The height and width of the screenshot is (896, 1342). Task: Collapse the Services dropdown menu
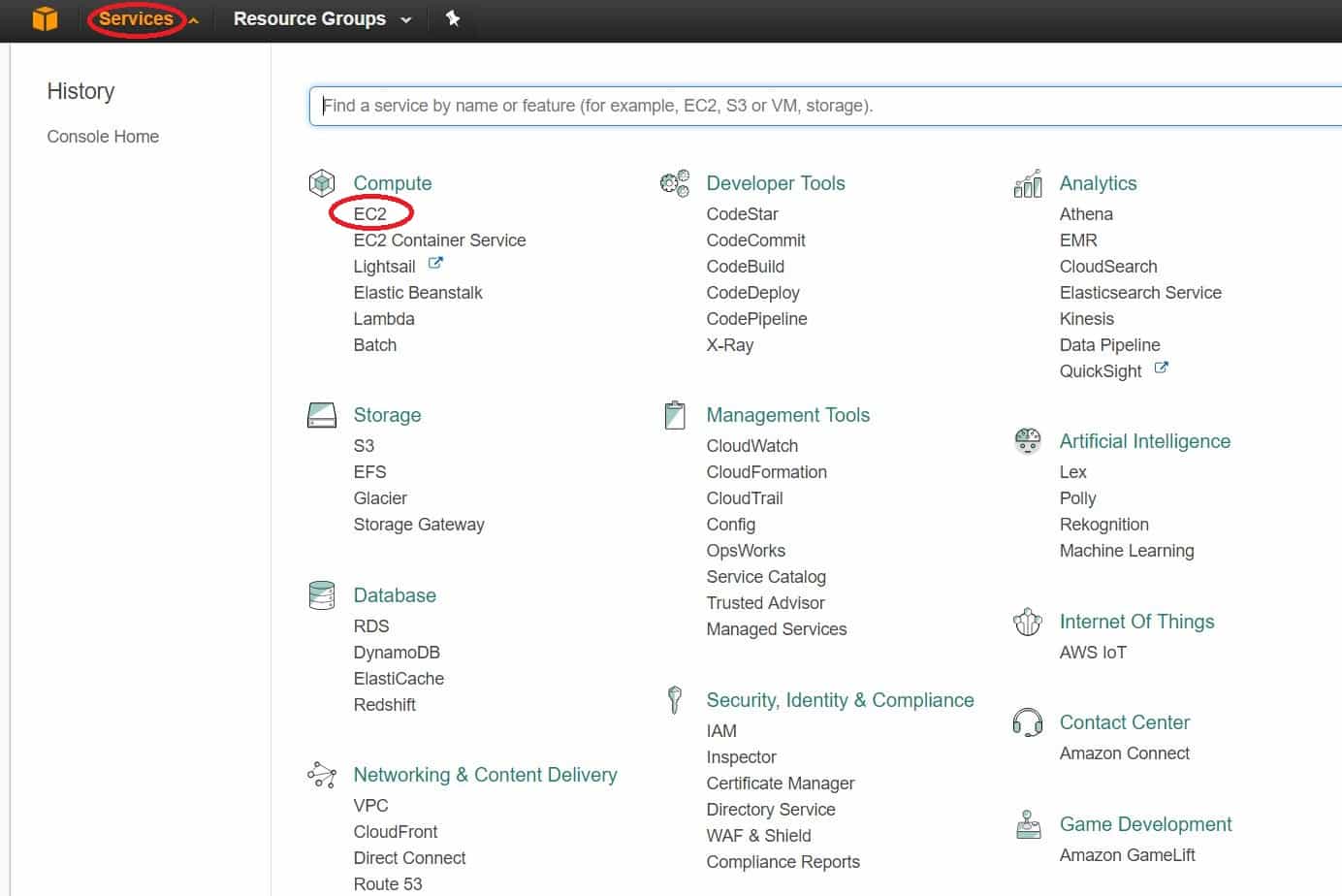pyautogui.click(x=136, y=18)
